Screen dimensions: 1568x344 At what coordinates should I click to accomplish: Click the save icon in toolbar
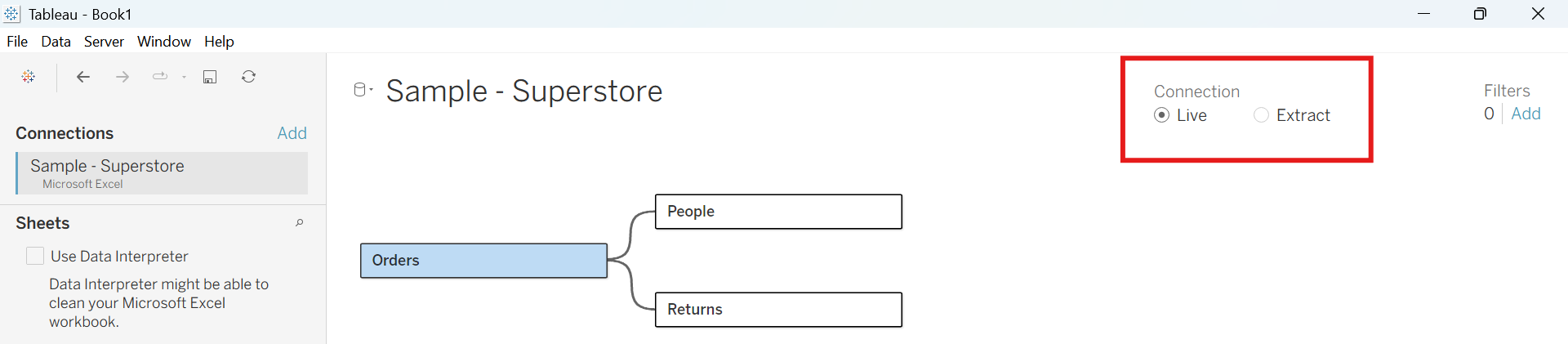point(210,77)
